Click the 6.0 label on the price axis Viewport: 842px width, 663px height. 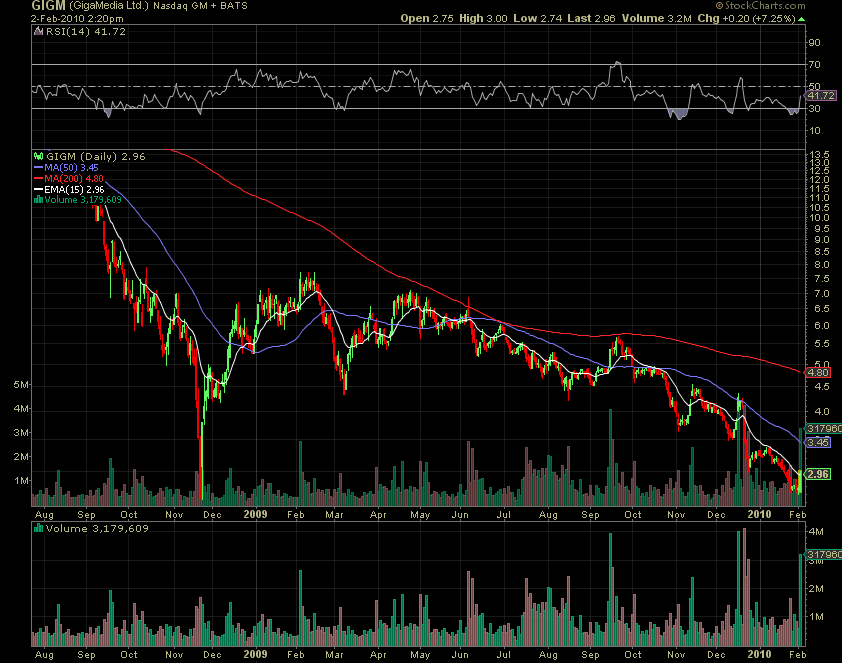pyautogui.click(x=822, y=326)
